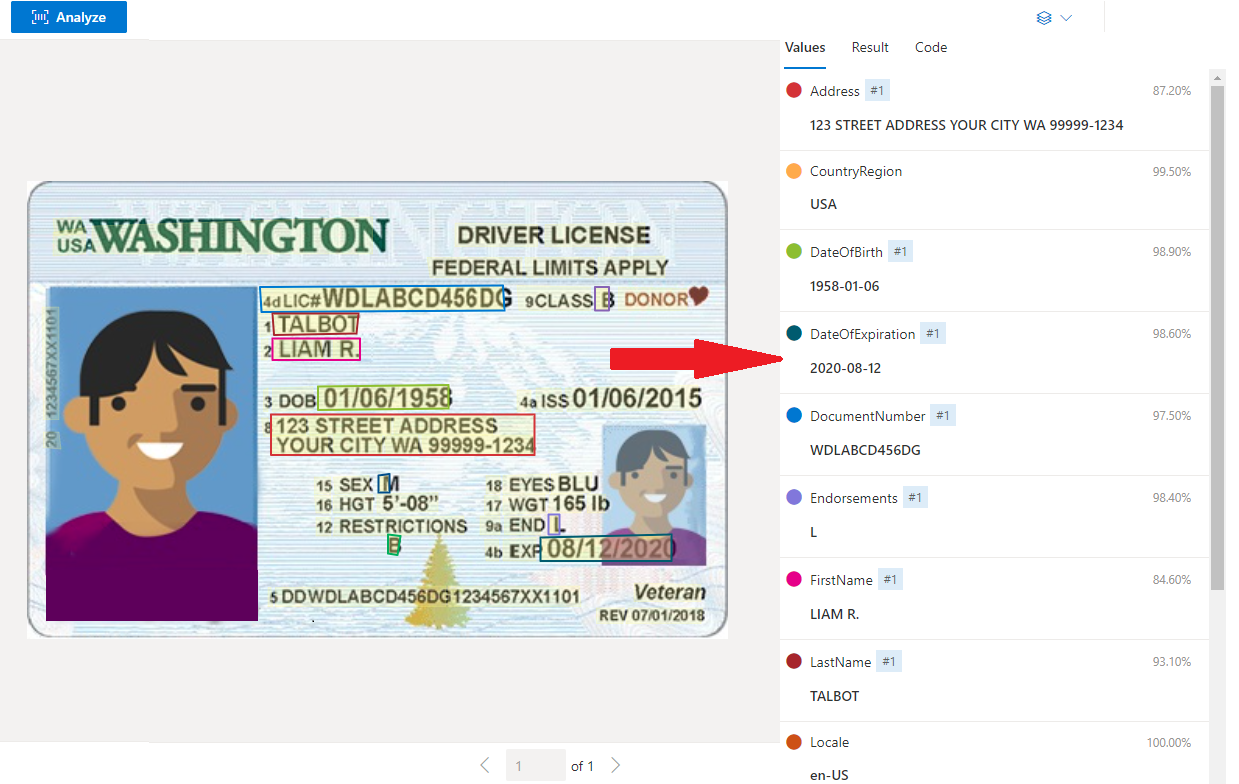The width and height of the screenshot is (1239, 784).
Task: Click the #1 badge next to Address
Action: (876, 89)
